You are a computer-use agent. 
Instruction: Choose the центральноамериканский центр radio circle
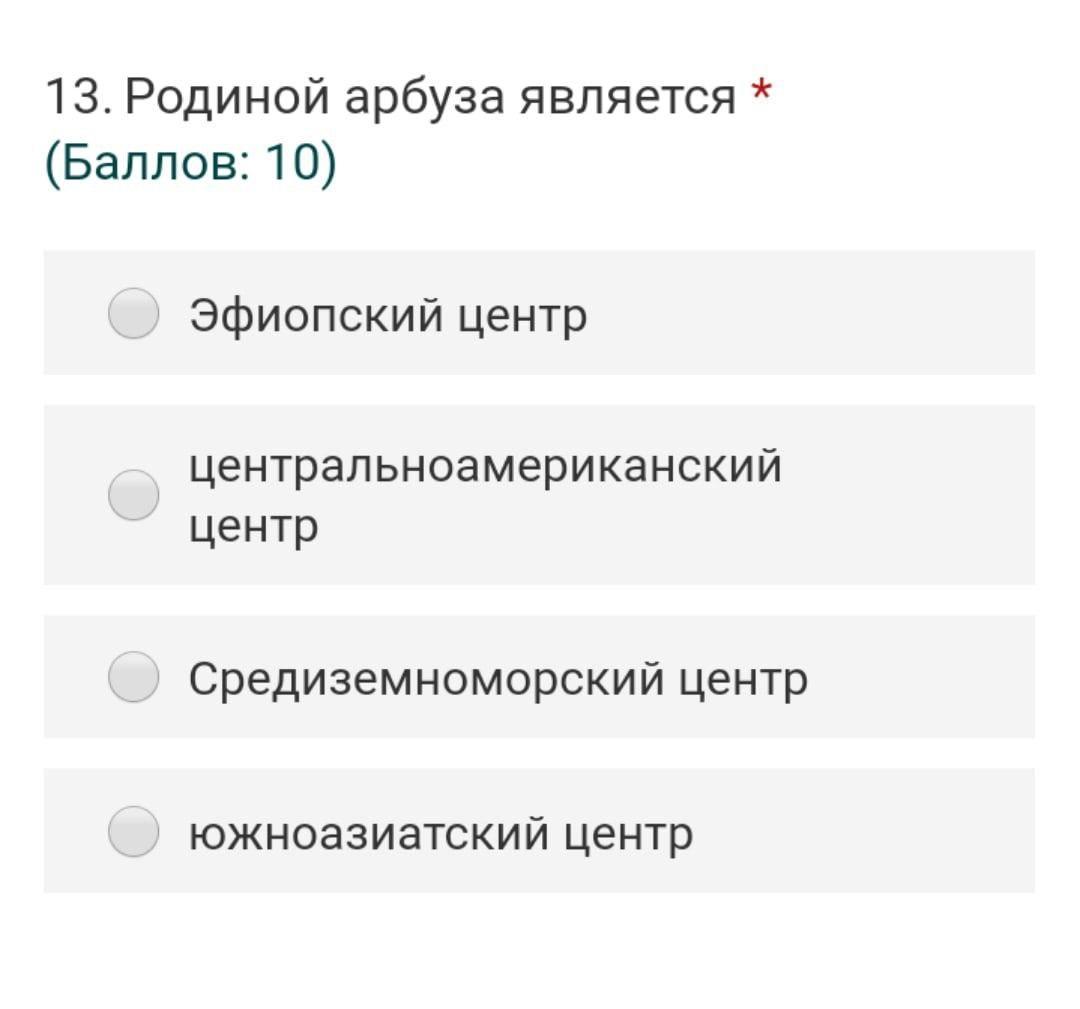134,495
